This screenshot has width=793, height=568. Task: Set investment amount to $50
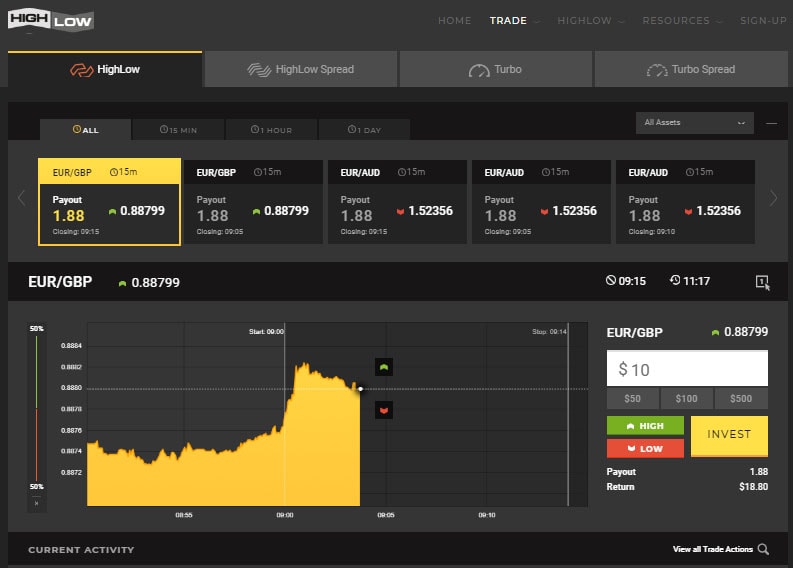pos(632,399)
